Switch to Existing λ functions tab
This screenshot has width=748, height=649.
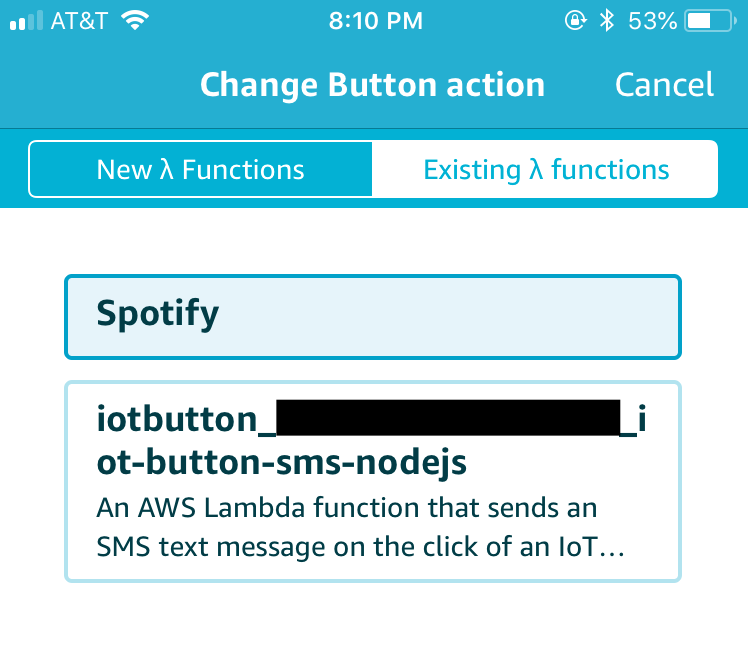(545, 169)
